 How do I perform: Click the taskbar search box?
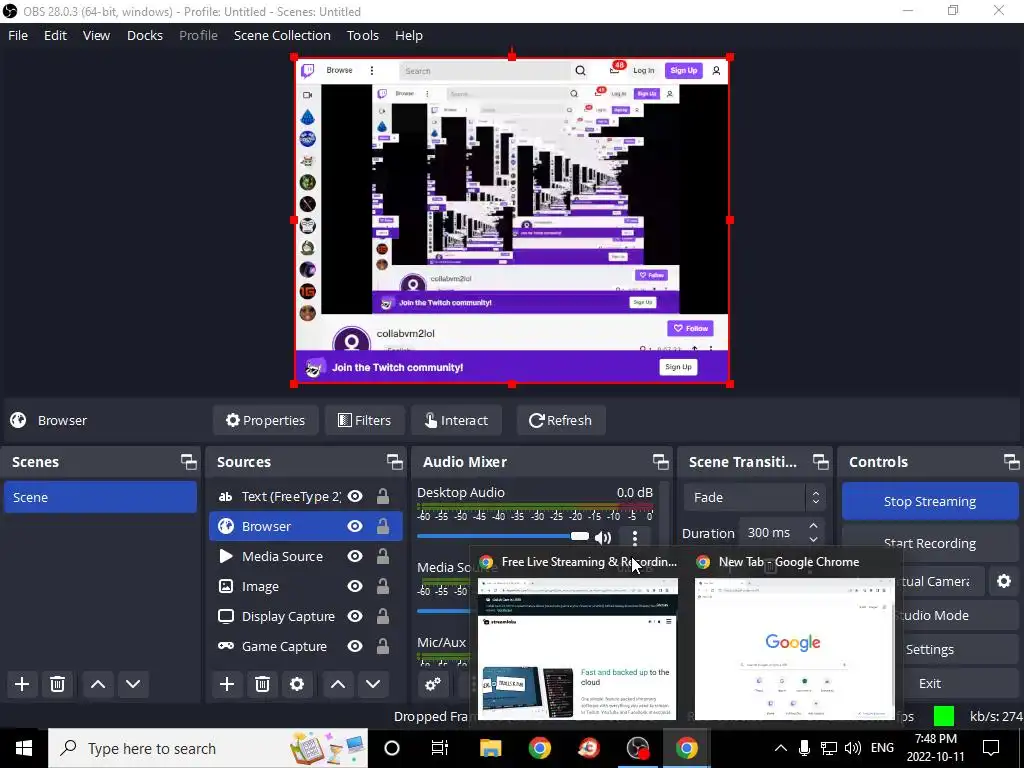tap(208, 748)
